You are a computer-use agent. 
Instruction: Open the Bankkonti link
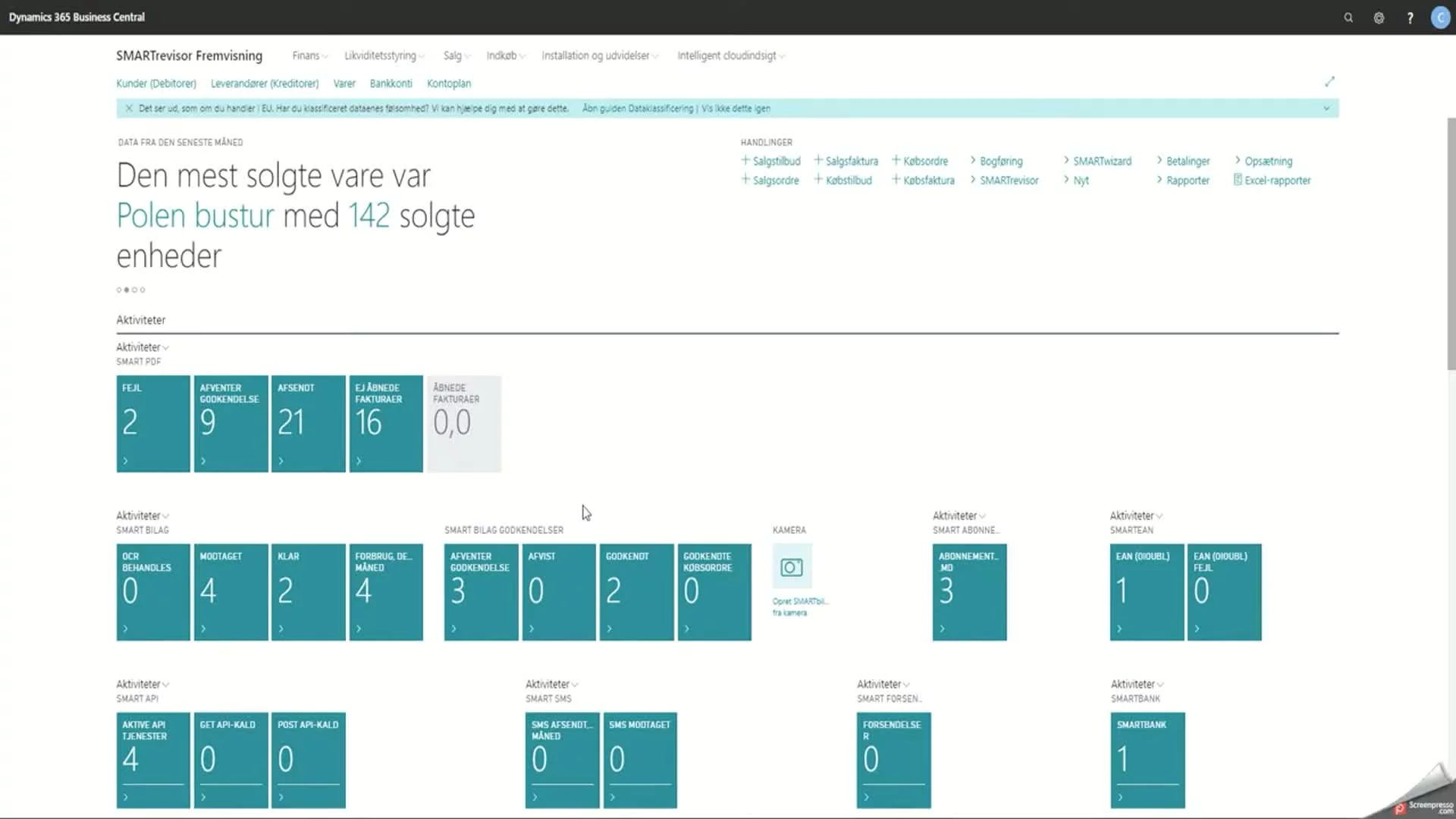[391, 83]
